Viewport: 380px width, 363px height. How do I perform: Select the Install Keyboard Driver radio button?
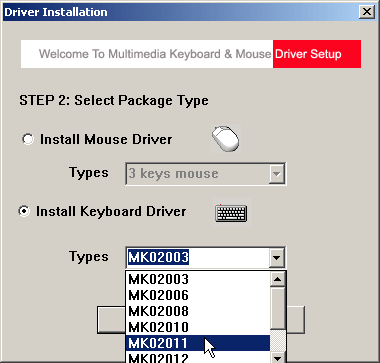click(24, 211)
